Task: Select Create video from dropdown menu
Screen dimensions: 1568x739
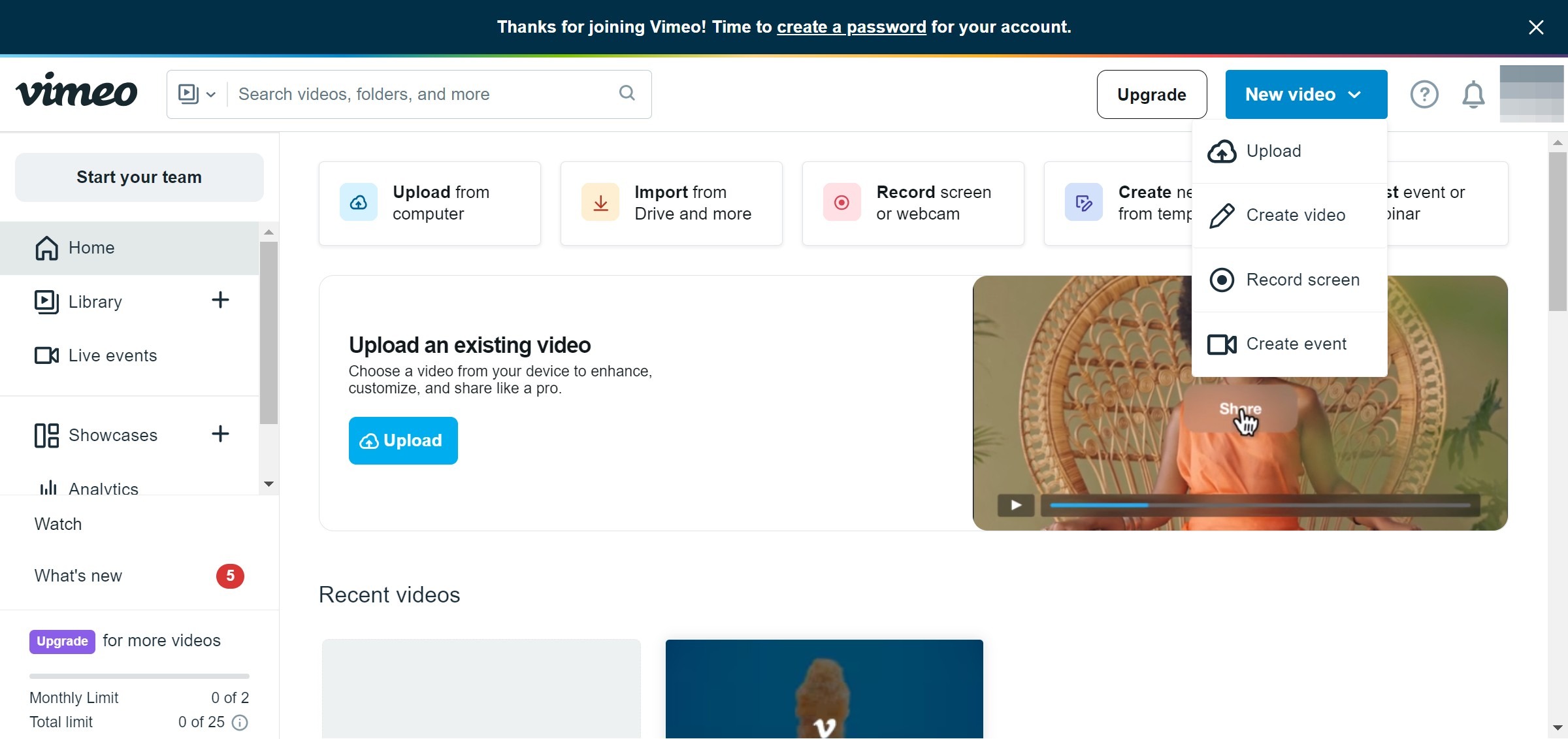Action: pos(1295,215)
